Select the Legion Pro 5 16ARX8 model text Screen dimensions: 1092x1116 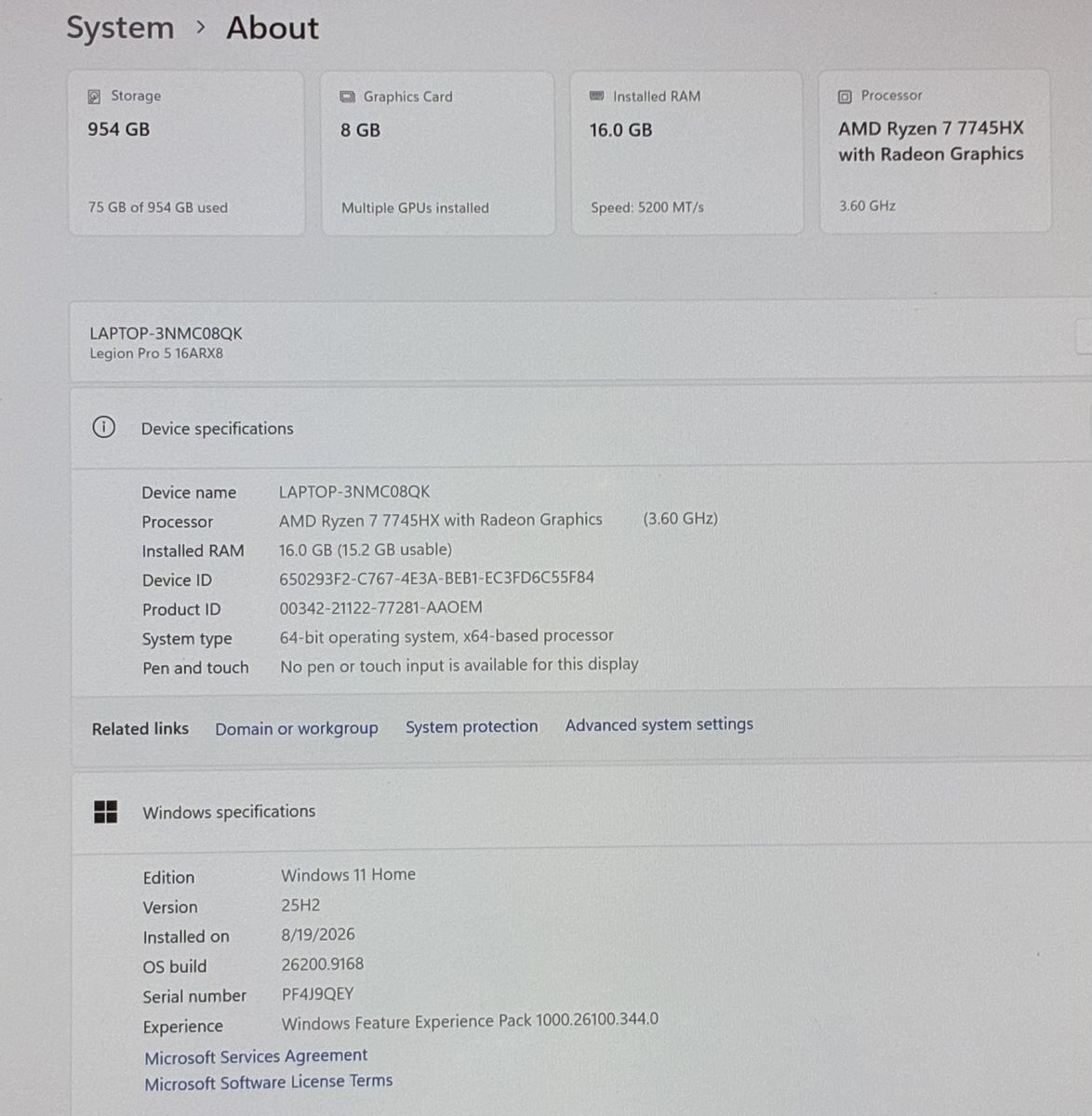click(x=156, y=353)
